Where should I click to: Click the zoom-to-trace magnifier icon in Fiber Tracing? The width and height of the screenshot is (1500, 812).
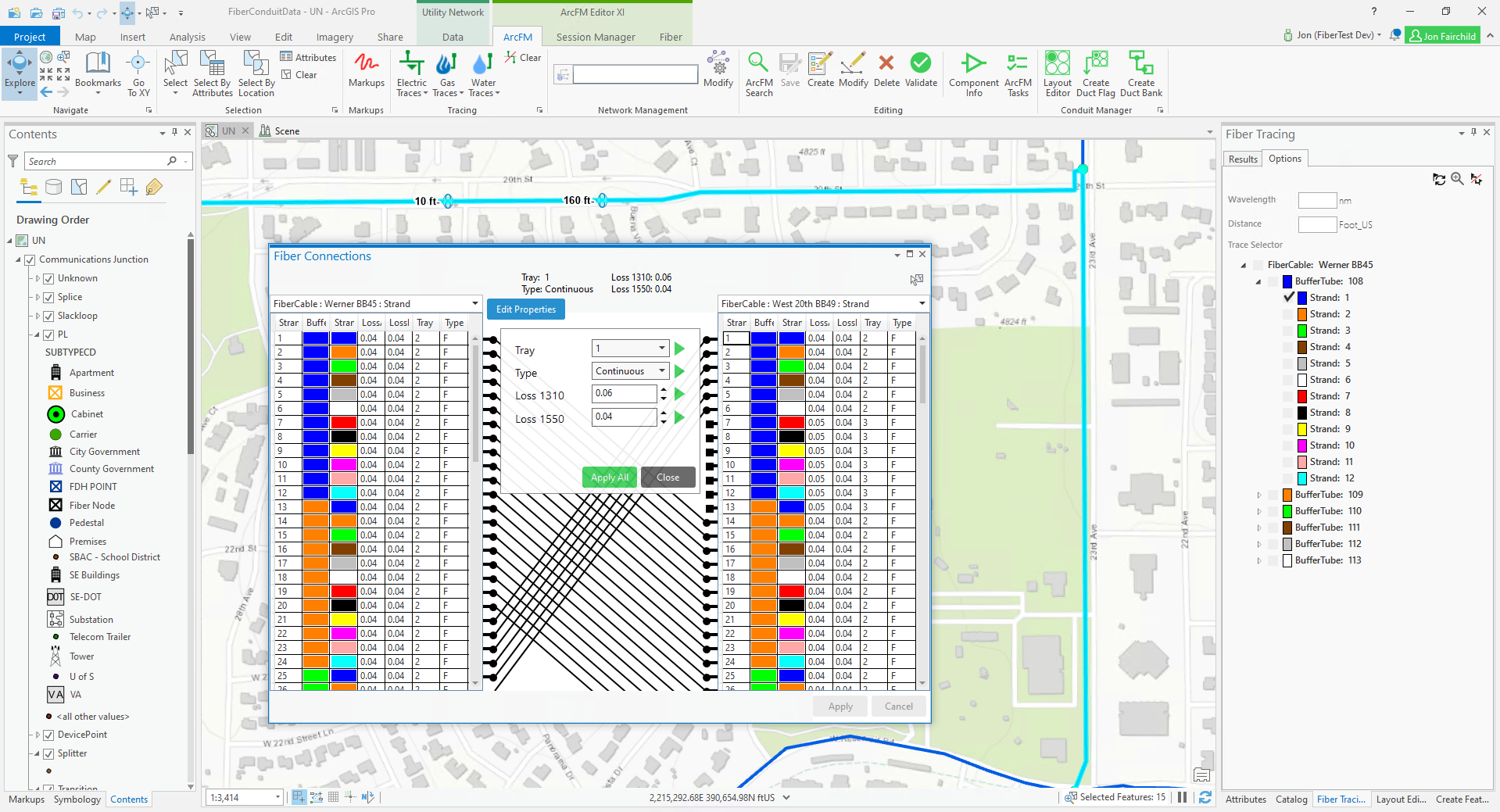point(1457,179)
